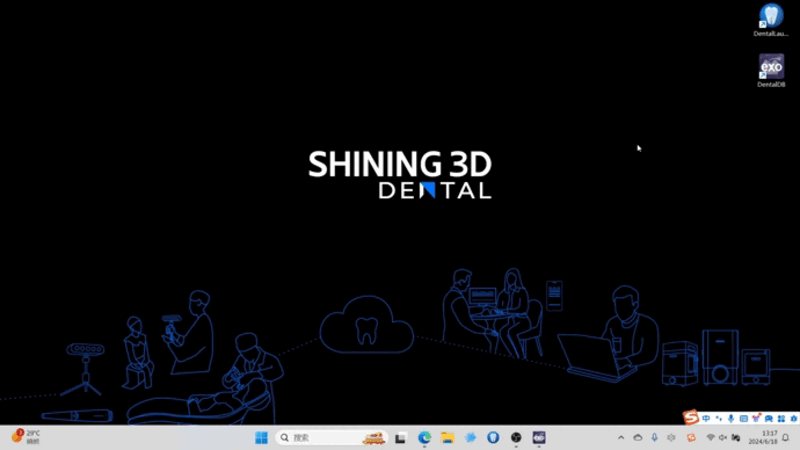800x450 pixels.
Task: Toggle punctuation mode on Sogou toolbar
Action: (719, 418)
